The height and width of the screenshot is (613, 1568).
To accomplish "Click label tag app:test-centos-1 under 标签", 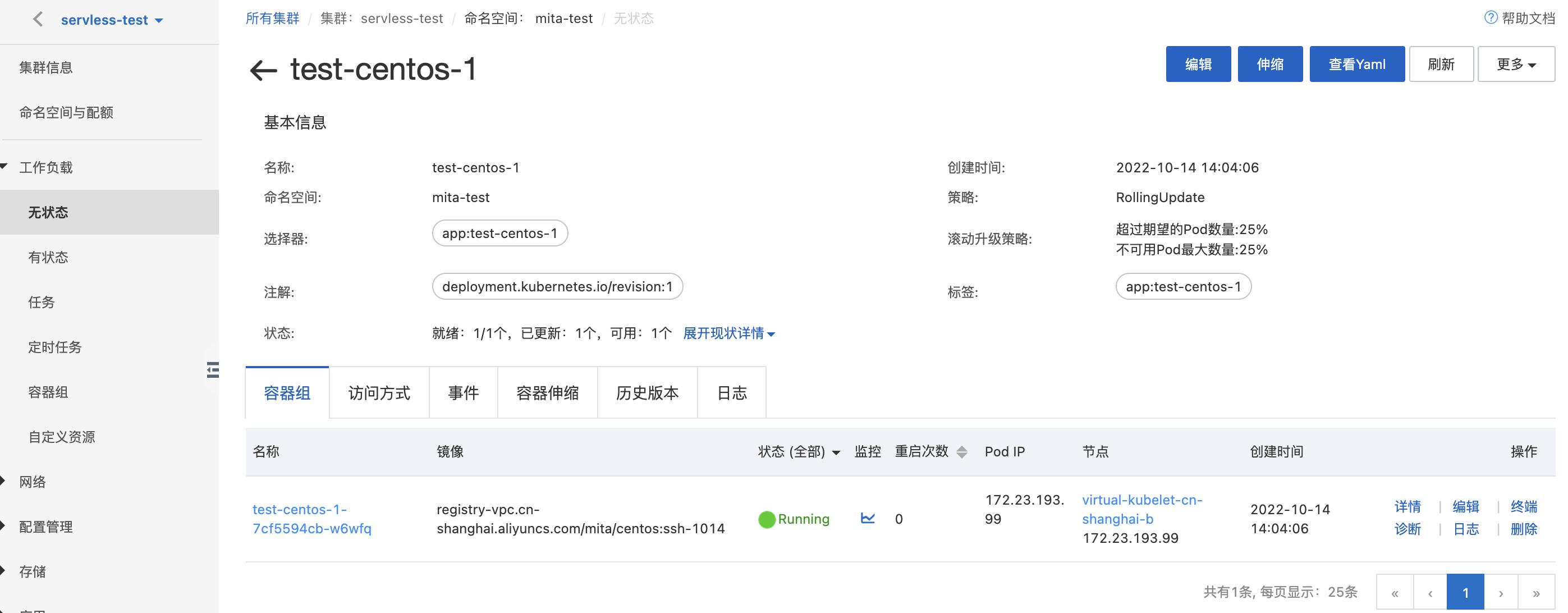I will tap(1184, 287).
